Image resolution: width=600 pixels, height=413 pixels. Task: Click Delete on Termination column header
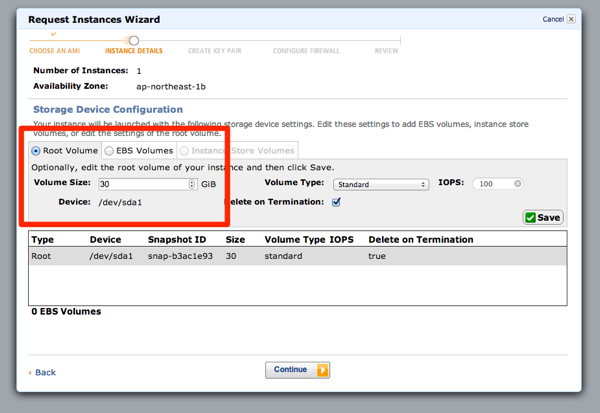[x=421, y=240]
